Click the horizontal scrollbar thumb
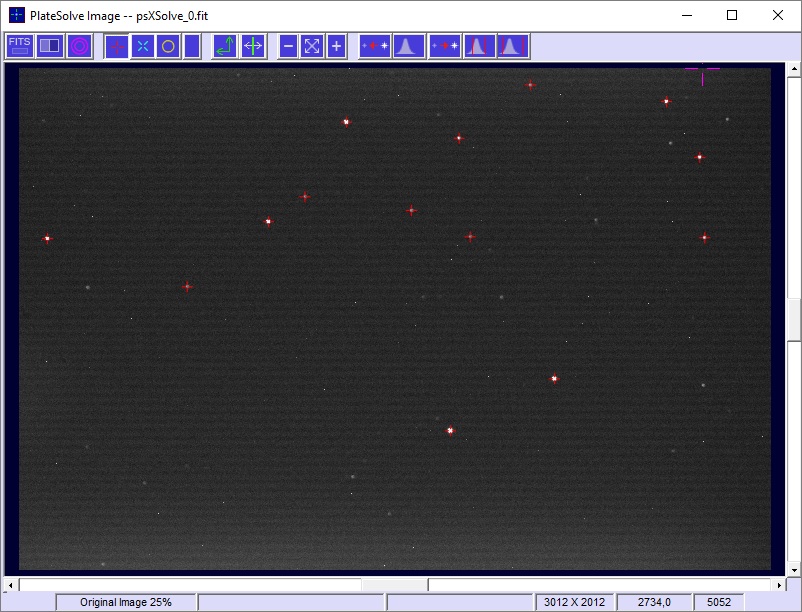The height and width of the screenshot is (612, 802). tap(395, 585)
